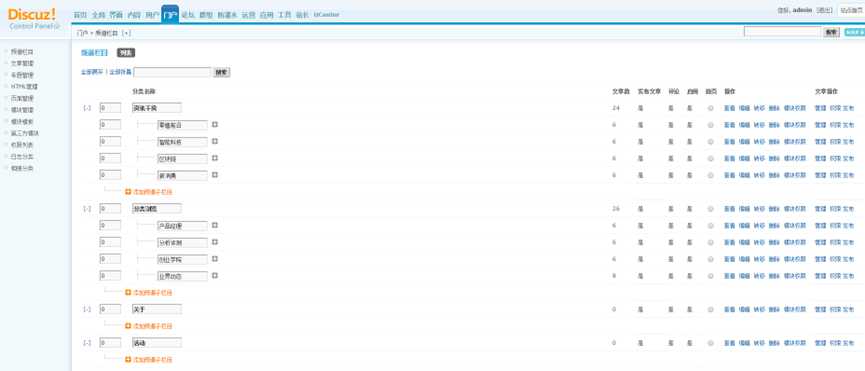This screenshot has height=371, width=865.
Task: Click 转移 in the 关于 row
Action: (x=759, y=309)
